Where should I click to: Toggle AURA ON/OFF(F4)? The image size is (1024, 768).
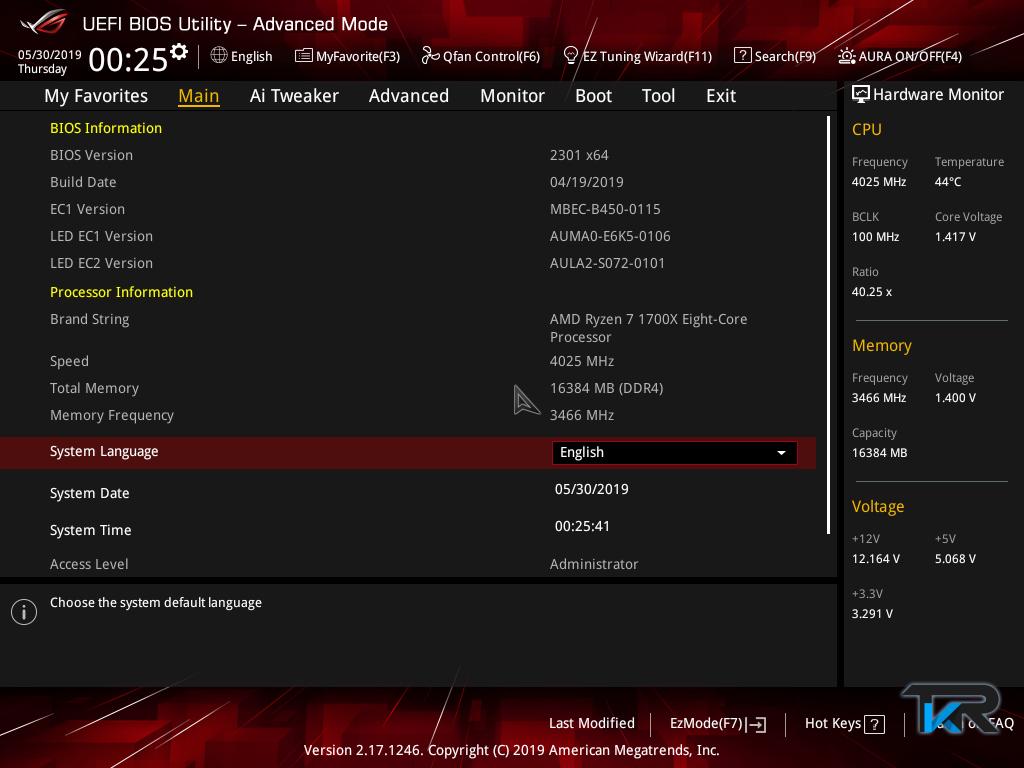pyautogui.click(x=900, y=56)
